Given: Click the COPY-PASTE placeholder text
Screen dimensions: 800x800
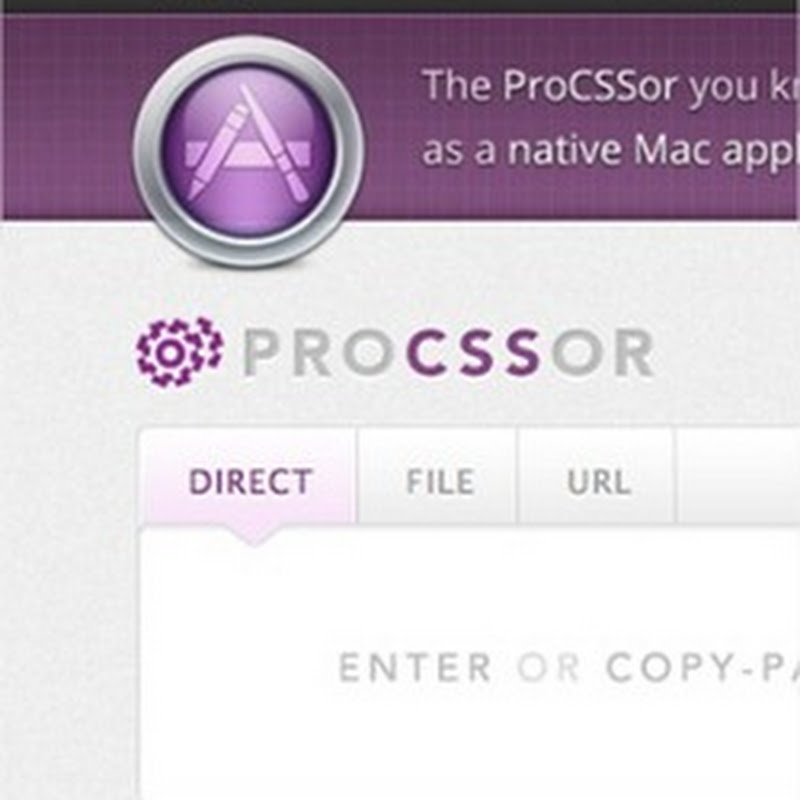Looking at the screenshot, I should click(x=703, y=667).
